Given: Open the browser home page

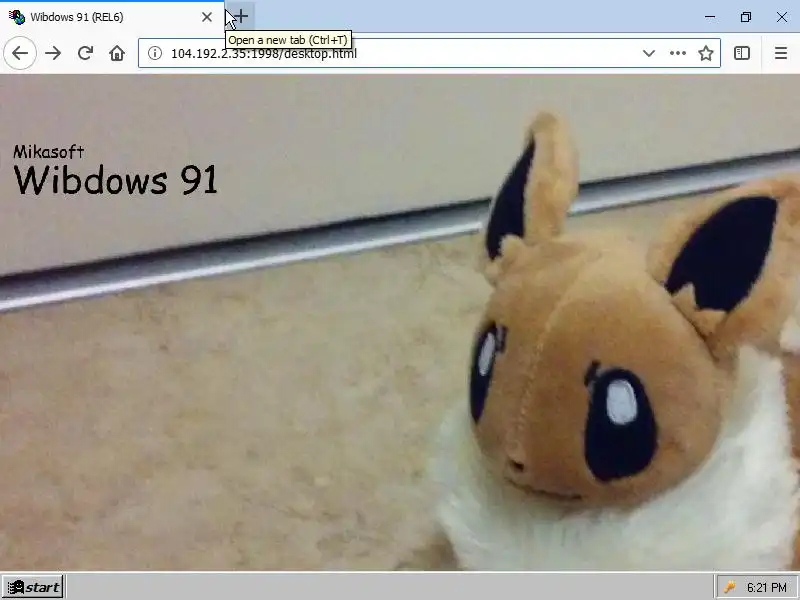Looking at the screenshot, I should 117,53.
